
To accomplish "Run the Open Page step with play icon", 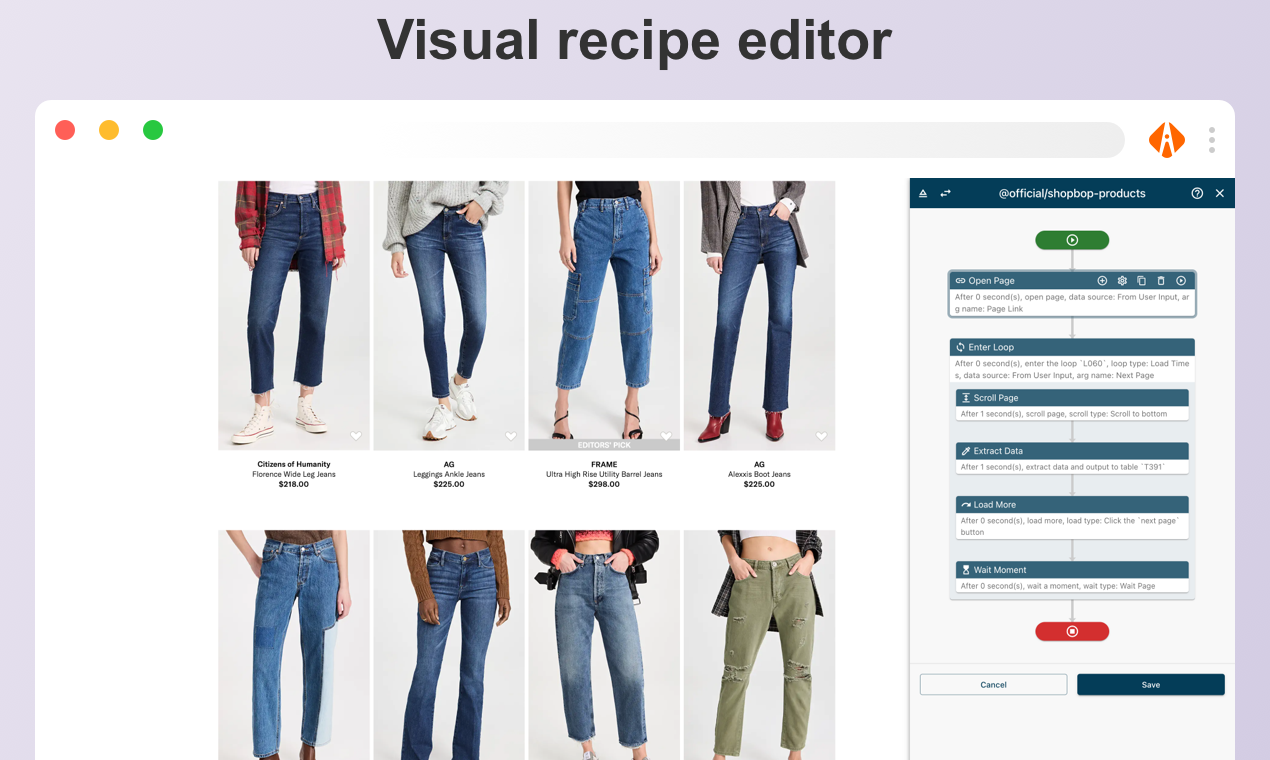I will [1181, 281].
